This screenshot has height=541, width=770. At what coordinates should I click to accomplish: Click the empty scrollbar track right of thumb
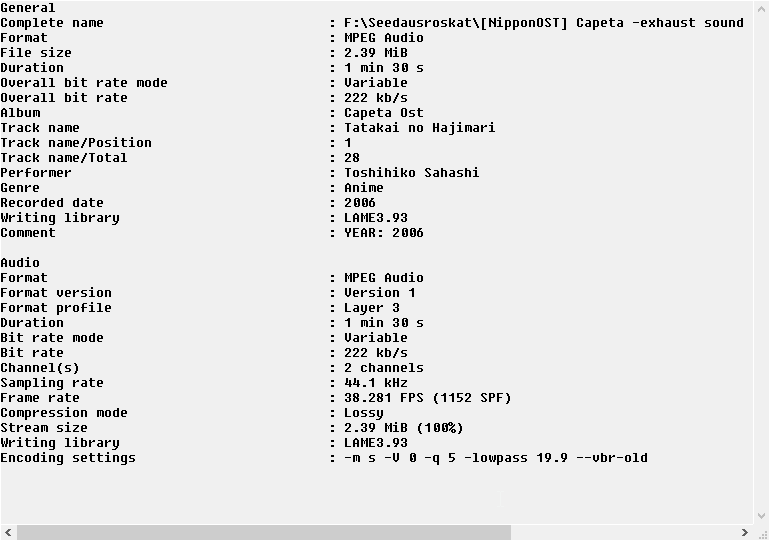(620, 533)
